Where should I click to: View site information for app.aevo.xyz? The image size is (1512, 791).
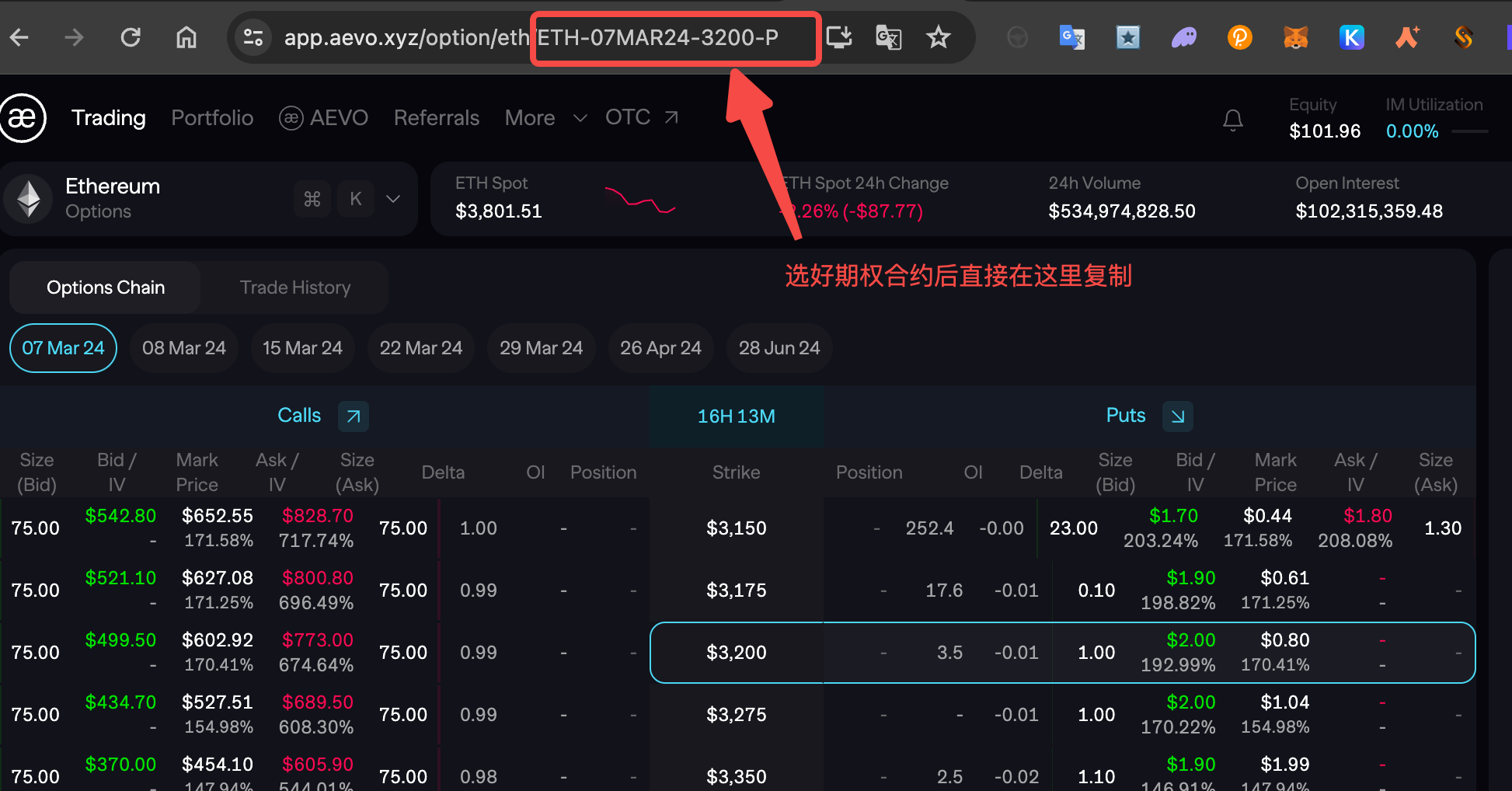253,37
